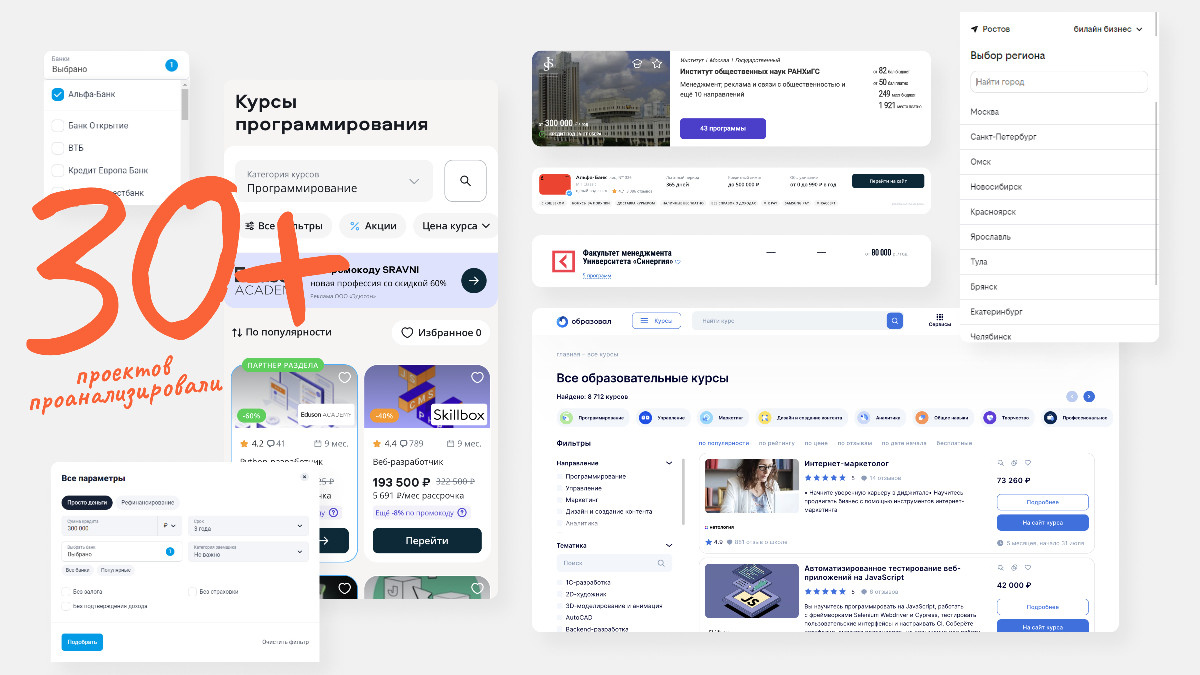Expand Категория курсов Программирование dropdown

[x=334, y=181]
